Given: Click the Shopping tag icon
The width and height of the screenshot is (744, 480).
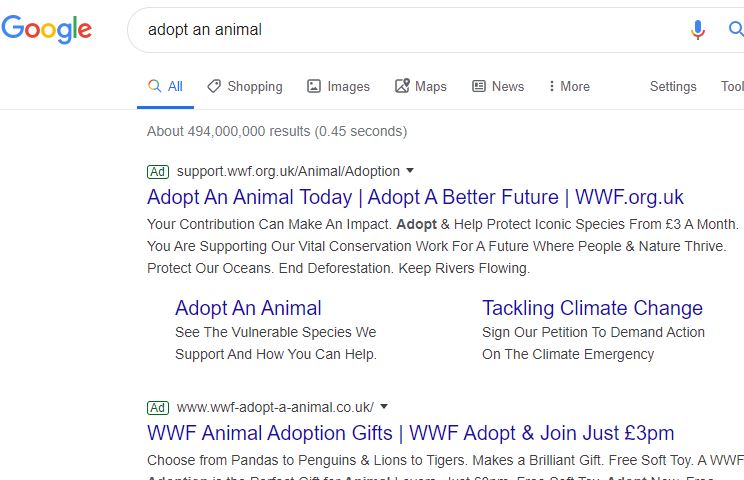Looking at the screenshot, I should tap(214, 86).
